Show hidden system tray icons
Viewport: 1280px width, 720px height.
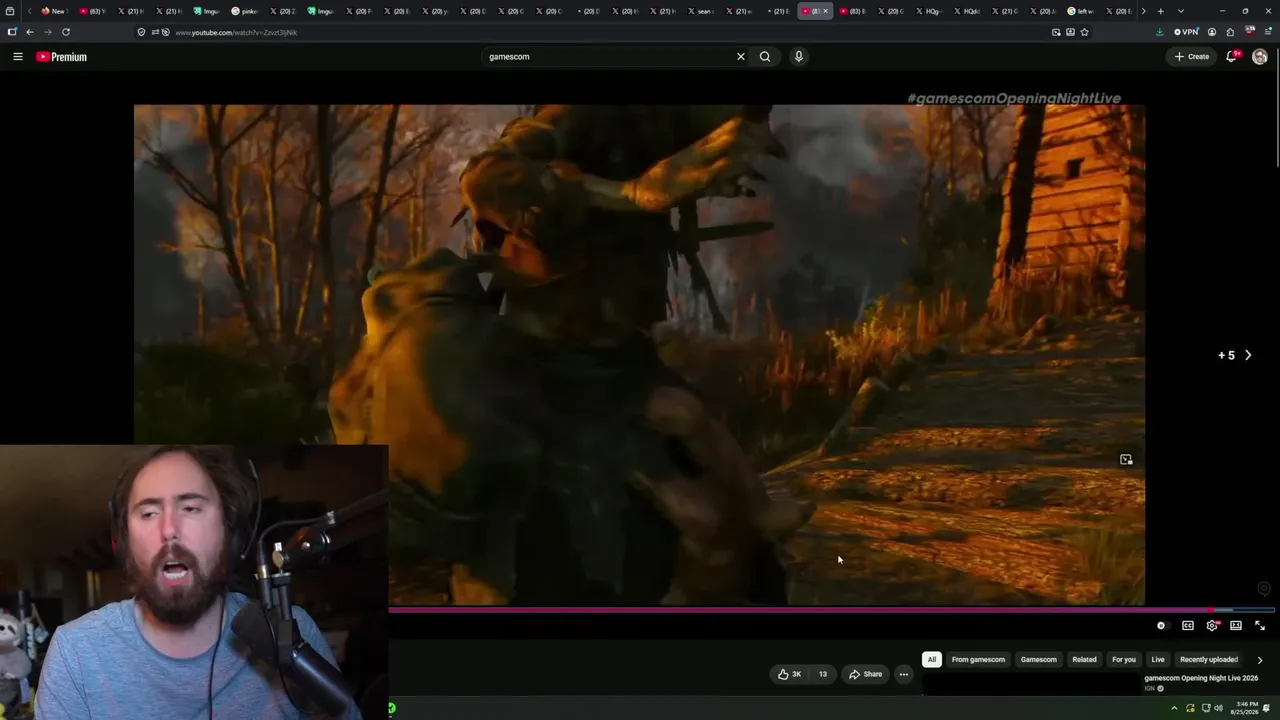tap(1174, 708)
